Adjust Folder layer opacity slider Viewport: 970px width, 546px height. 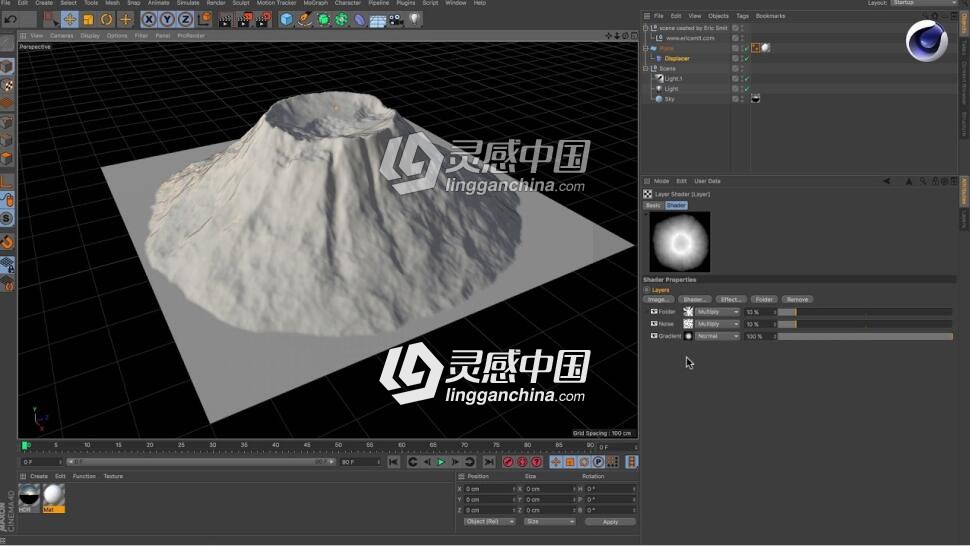pos(865,312)
